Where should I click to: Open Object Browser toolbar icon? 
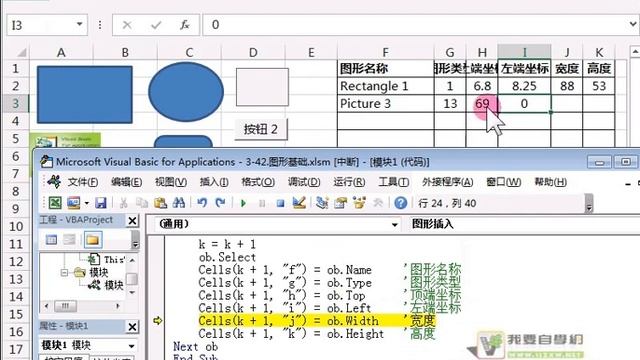pyautogui.click(x=359, y=202)
